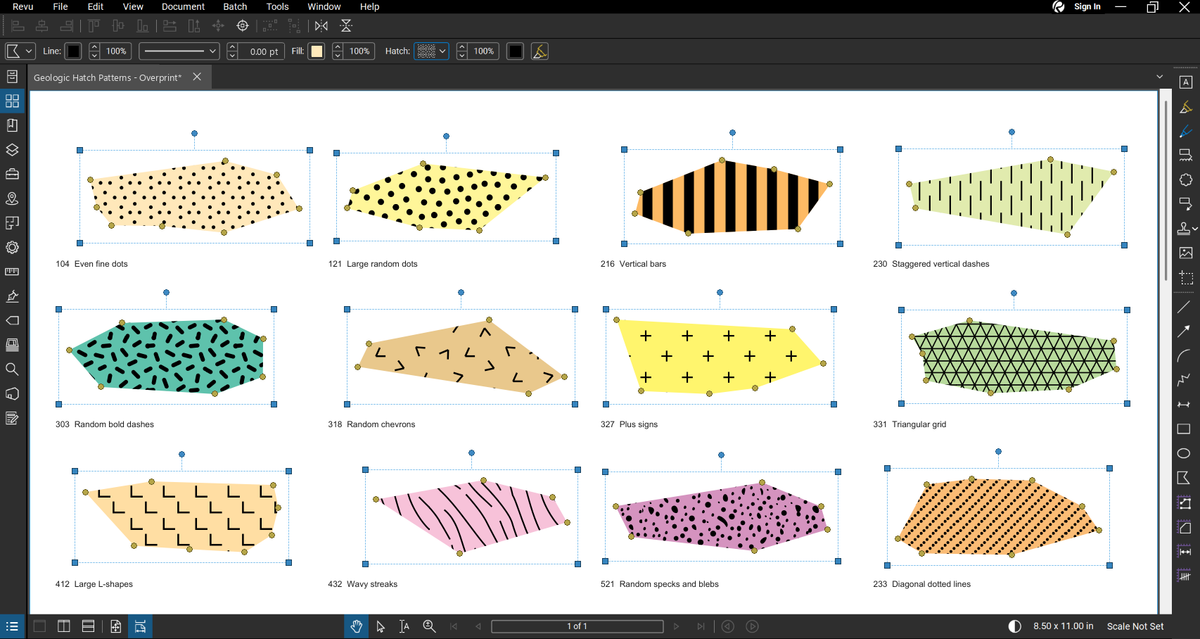Screen dimensions: 1200x639
Task: Open the Revu menu
Action: point(22,7)
